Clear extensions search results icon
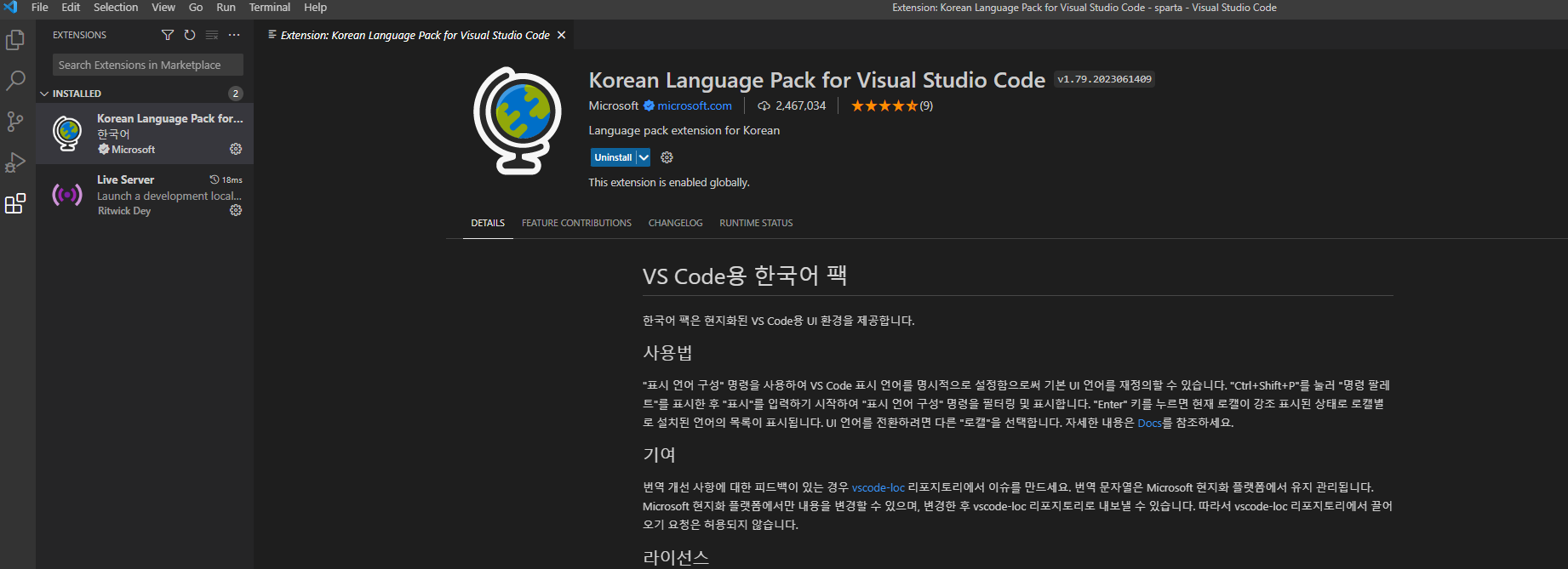The image size is (1568, 569). (x=212, y=35)
